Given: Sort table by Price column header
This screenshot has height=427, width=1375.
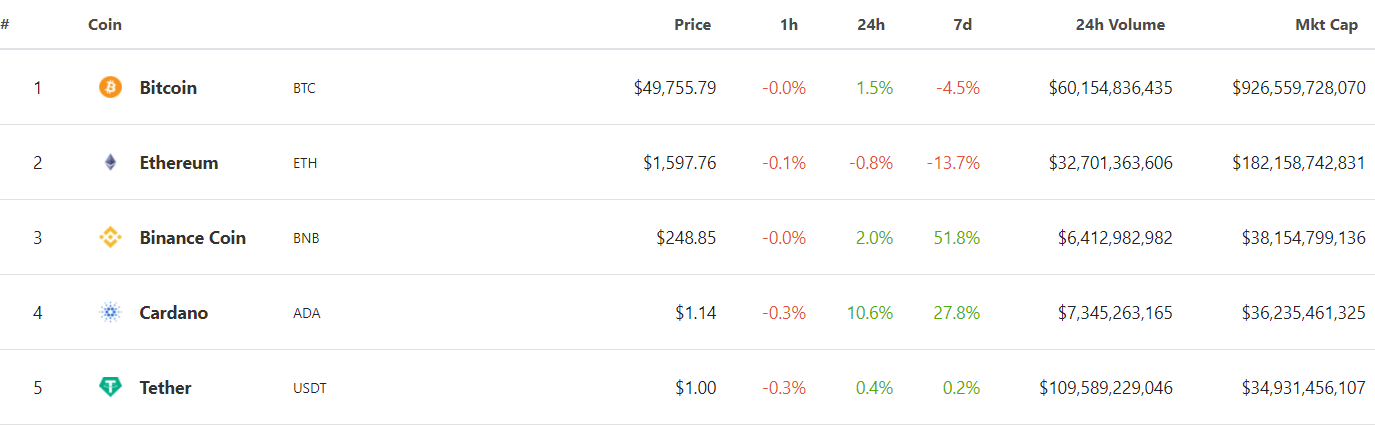Looking at the screenshot, I should [x=692, y=25].
